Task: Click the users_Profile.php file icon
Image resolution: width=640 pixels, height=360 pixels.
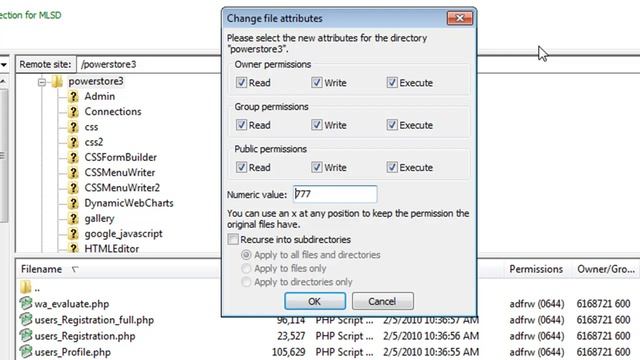Action: tap(26, 351)
